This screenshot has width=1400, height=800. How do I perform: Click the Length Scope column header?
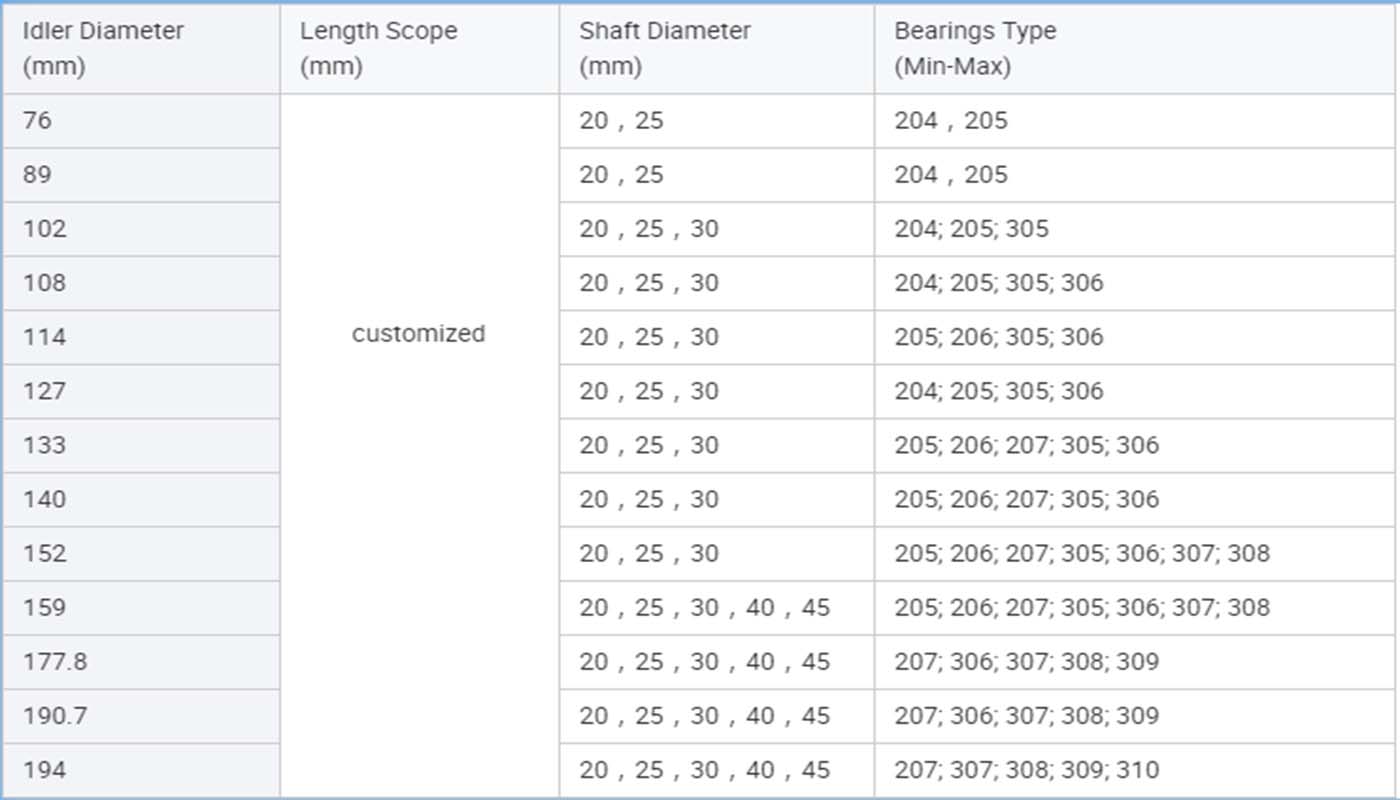420,49
